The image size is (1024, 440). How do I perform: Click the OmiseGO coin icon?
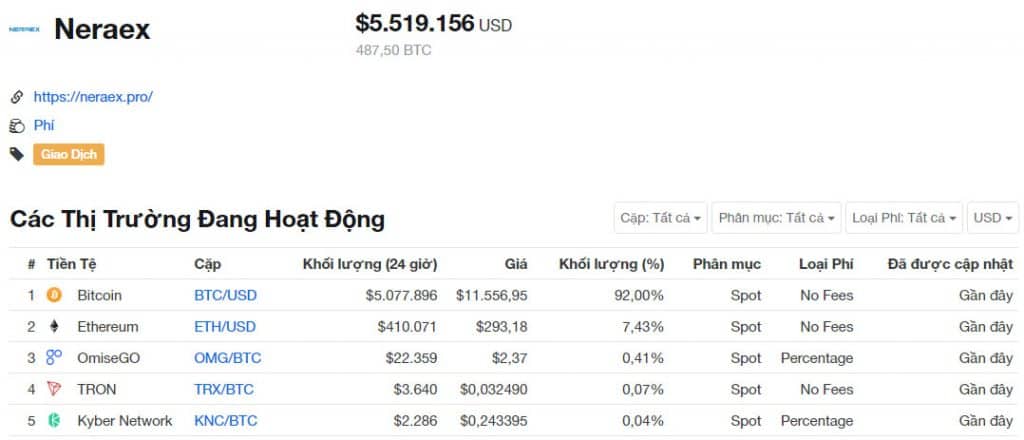tap(54, 357)
